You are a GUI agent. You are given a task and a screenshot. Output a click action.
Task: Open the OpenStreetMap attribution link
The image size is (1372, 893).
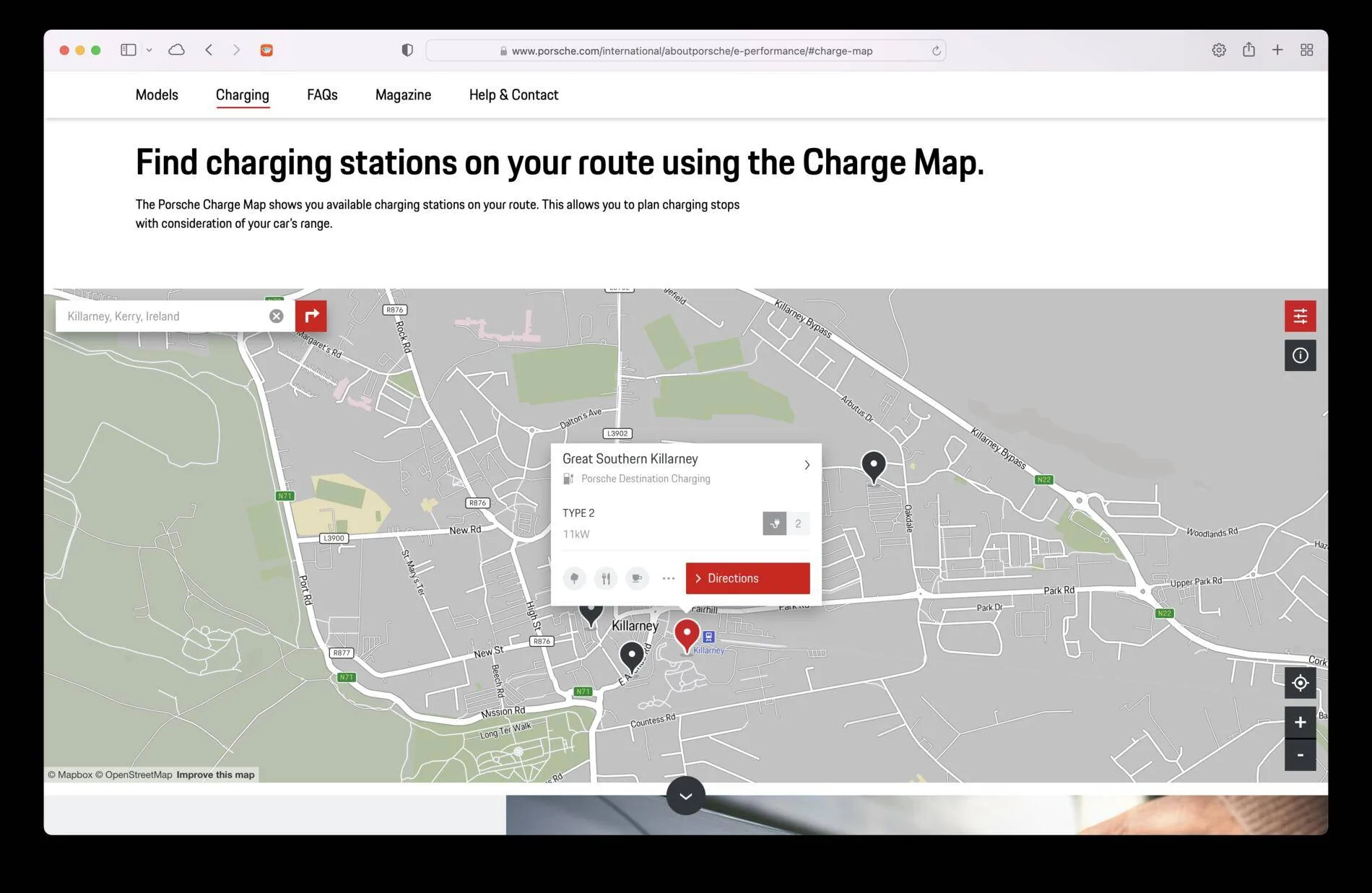tap(134, 775)
